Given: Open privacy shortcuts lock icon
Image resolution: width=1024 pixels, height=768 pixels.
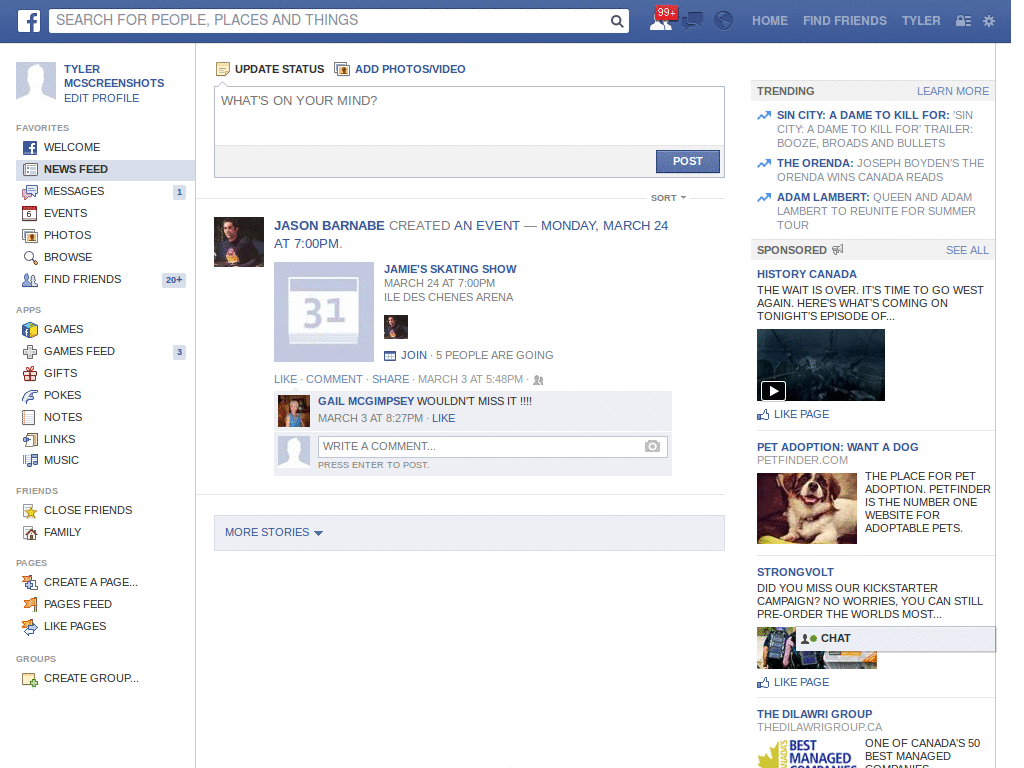Looking at the screenshot, I should point(963,21).
